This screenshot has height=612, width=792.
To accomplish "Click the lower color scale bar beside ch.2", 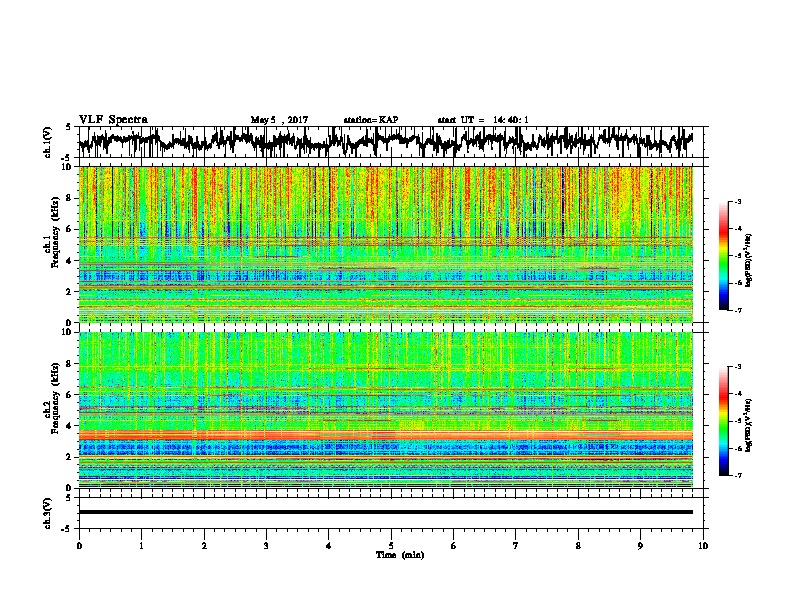I will point(724,421).
